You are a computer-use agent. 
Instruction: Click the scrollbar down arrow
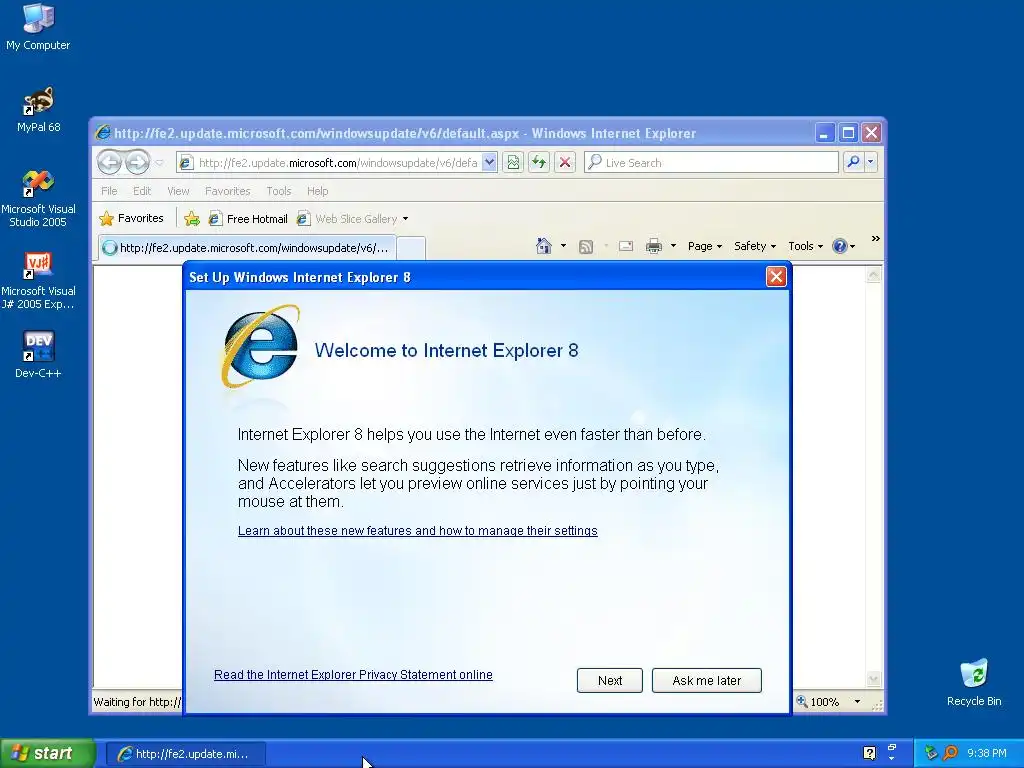click(x=873, y=680)
